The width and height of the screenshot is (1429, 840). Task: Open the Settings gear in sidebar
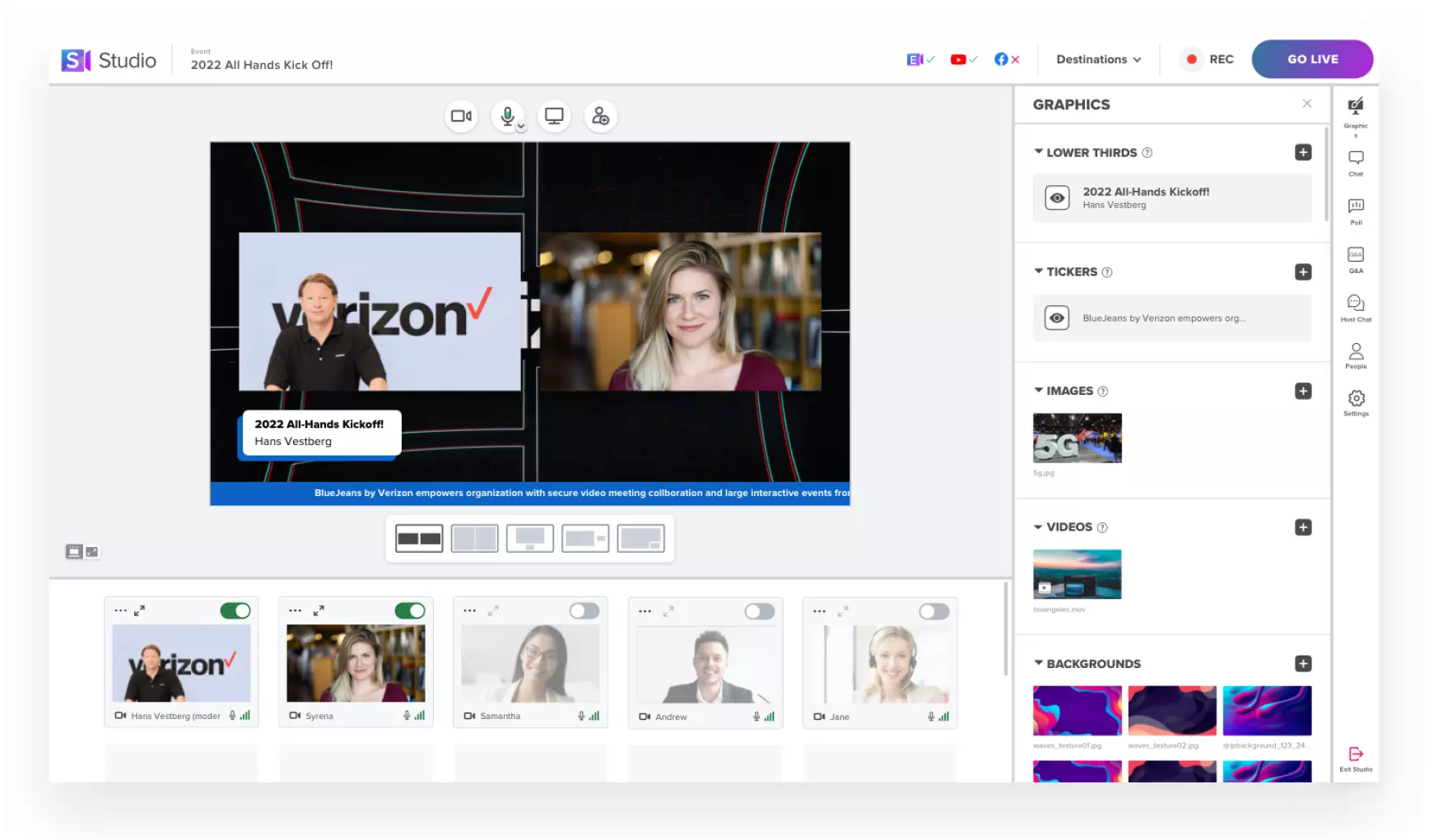(1356, 403)
